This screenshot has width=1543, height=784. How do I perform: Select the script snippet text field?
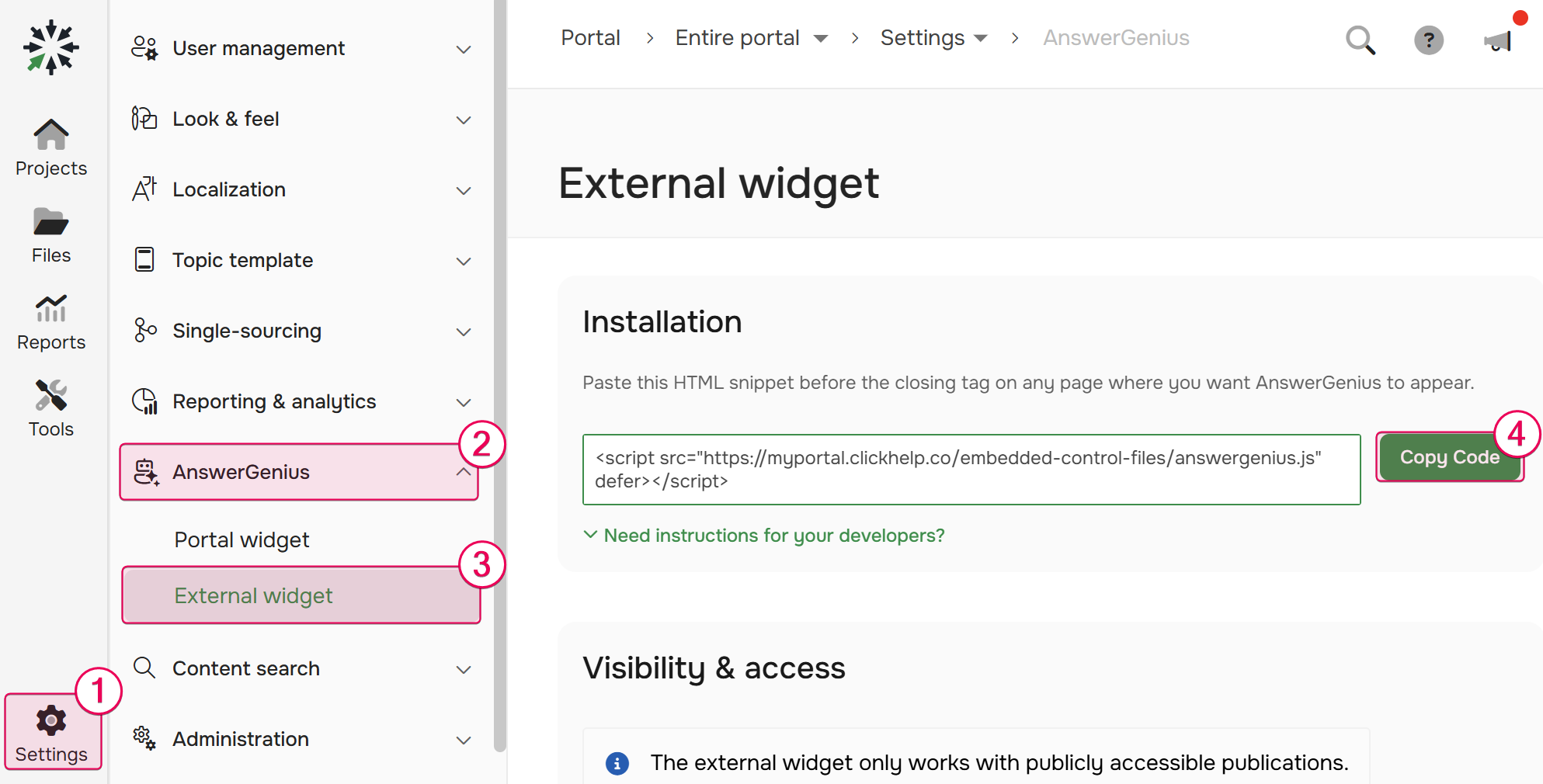(x=971, y=469)
